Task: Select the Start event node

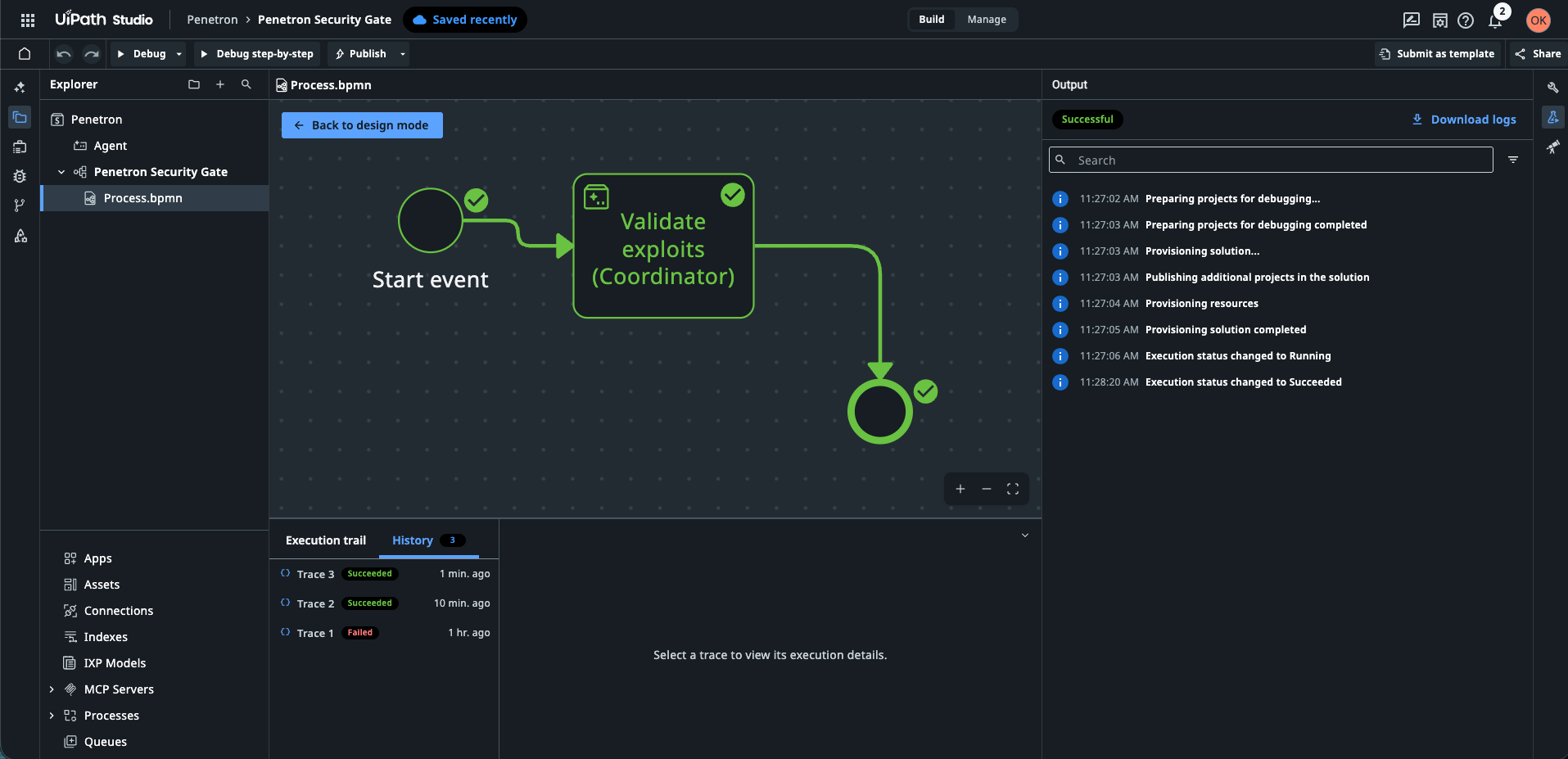Action: pos(431,220)
